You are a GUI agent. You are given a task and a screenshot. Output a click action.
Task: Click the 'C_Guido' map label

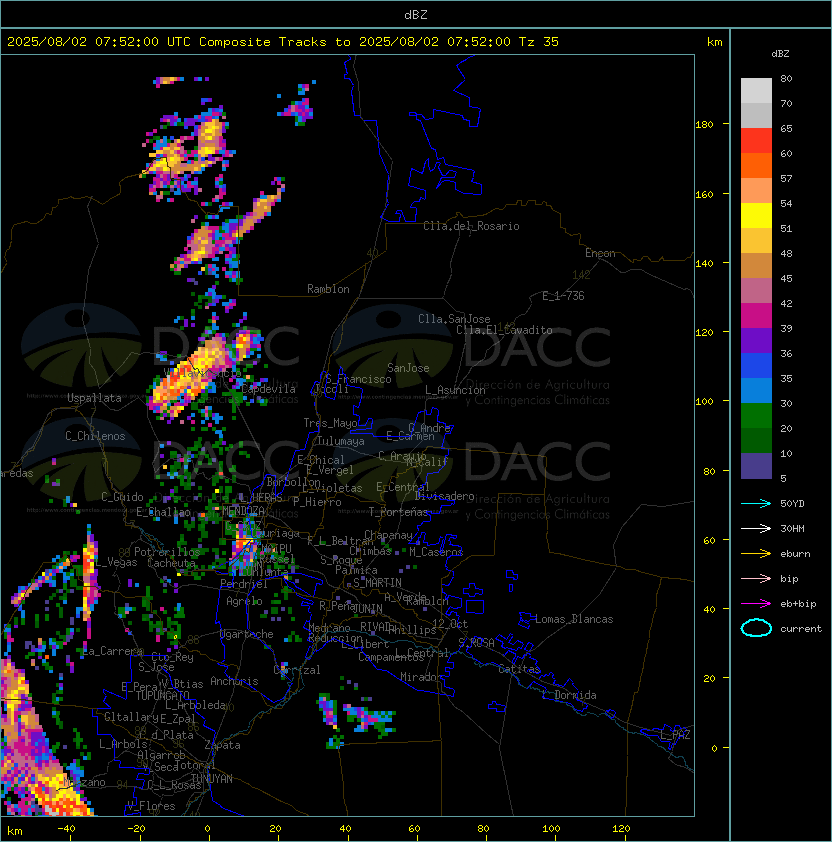click(x=122, y=497)
